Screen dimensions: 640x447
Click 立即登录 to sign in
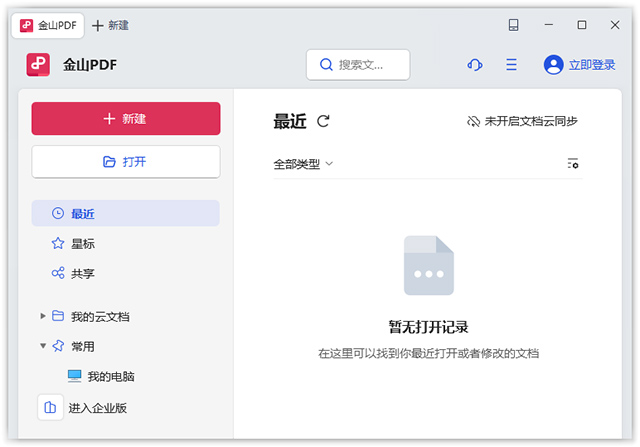coord(592,64)
